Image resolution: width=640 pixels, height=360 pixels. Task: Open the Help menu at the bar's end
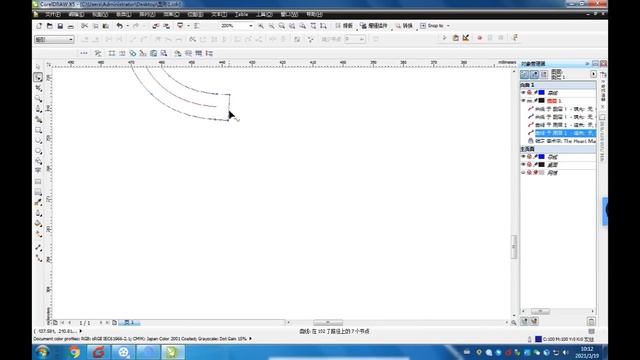(314, 14)
